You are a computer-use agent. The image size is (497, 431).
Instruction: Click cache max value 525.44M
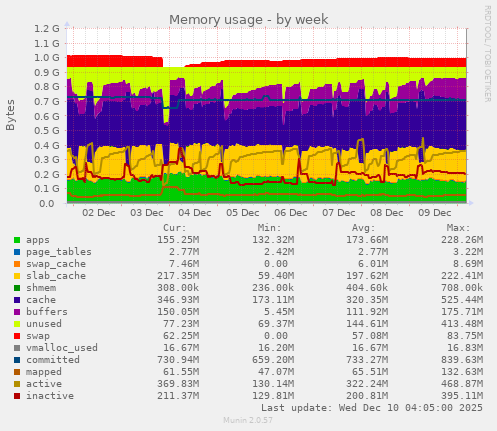pos(462,300)
